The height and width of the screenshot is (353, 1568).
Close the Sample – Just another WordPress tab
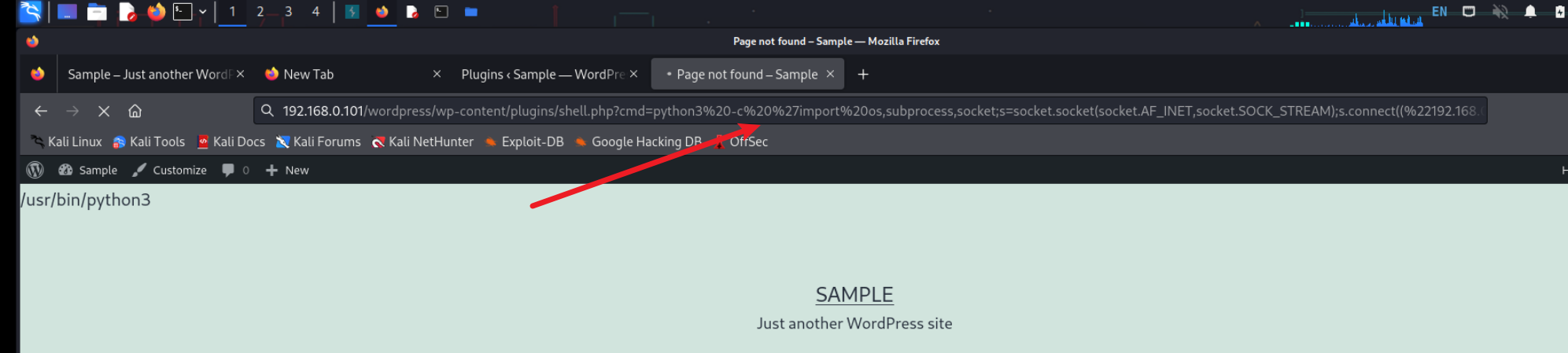pyautogui.click(x=241, y=74)
